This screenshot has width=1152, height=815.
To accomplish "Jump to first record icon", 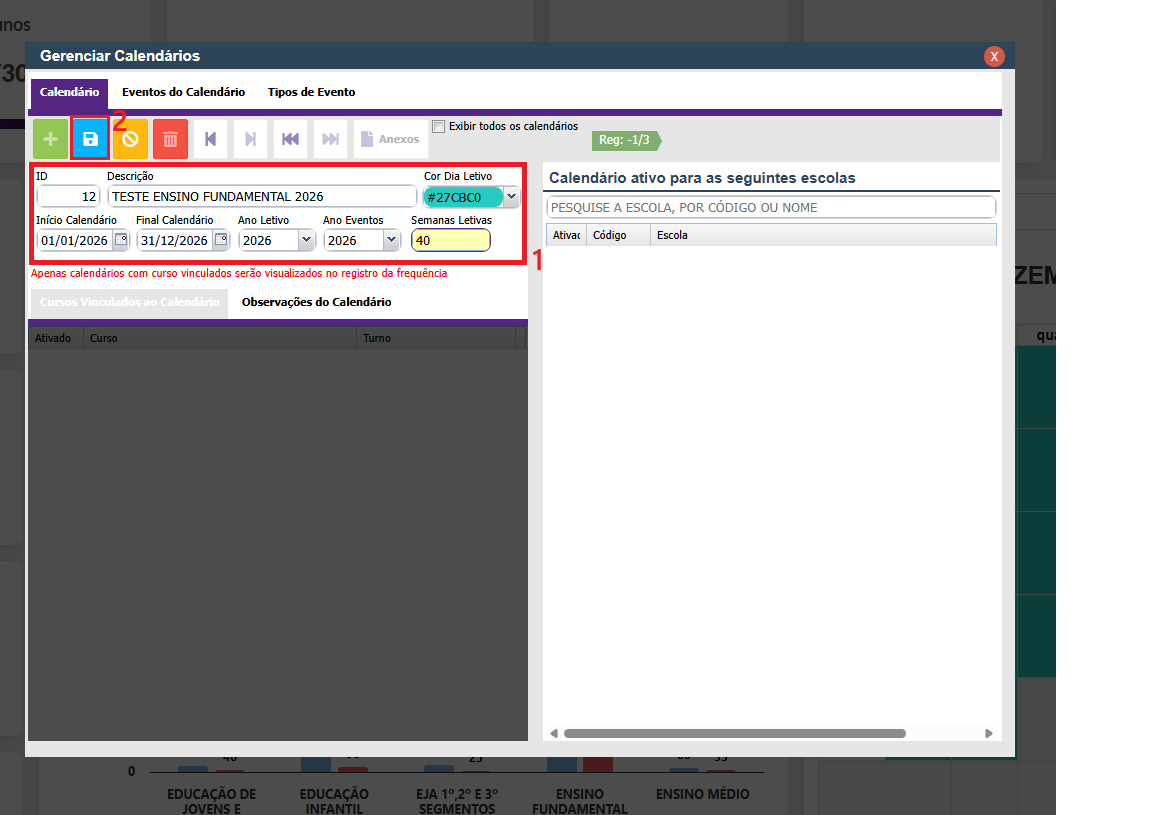I will tap(290, 139).
